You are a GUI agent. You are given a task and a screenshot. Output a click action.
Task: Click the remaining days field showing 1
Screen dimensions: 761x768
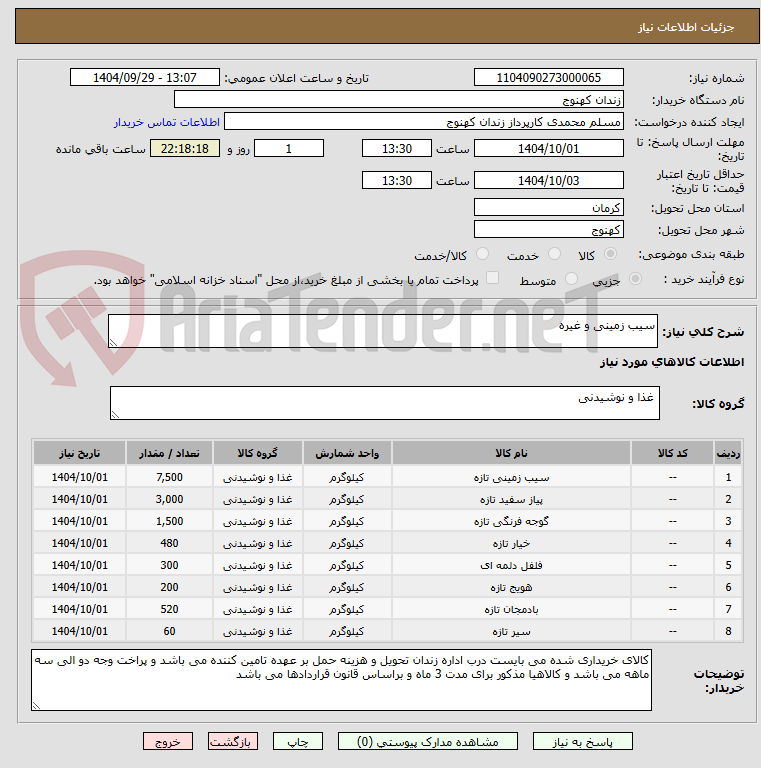289,148
